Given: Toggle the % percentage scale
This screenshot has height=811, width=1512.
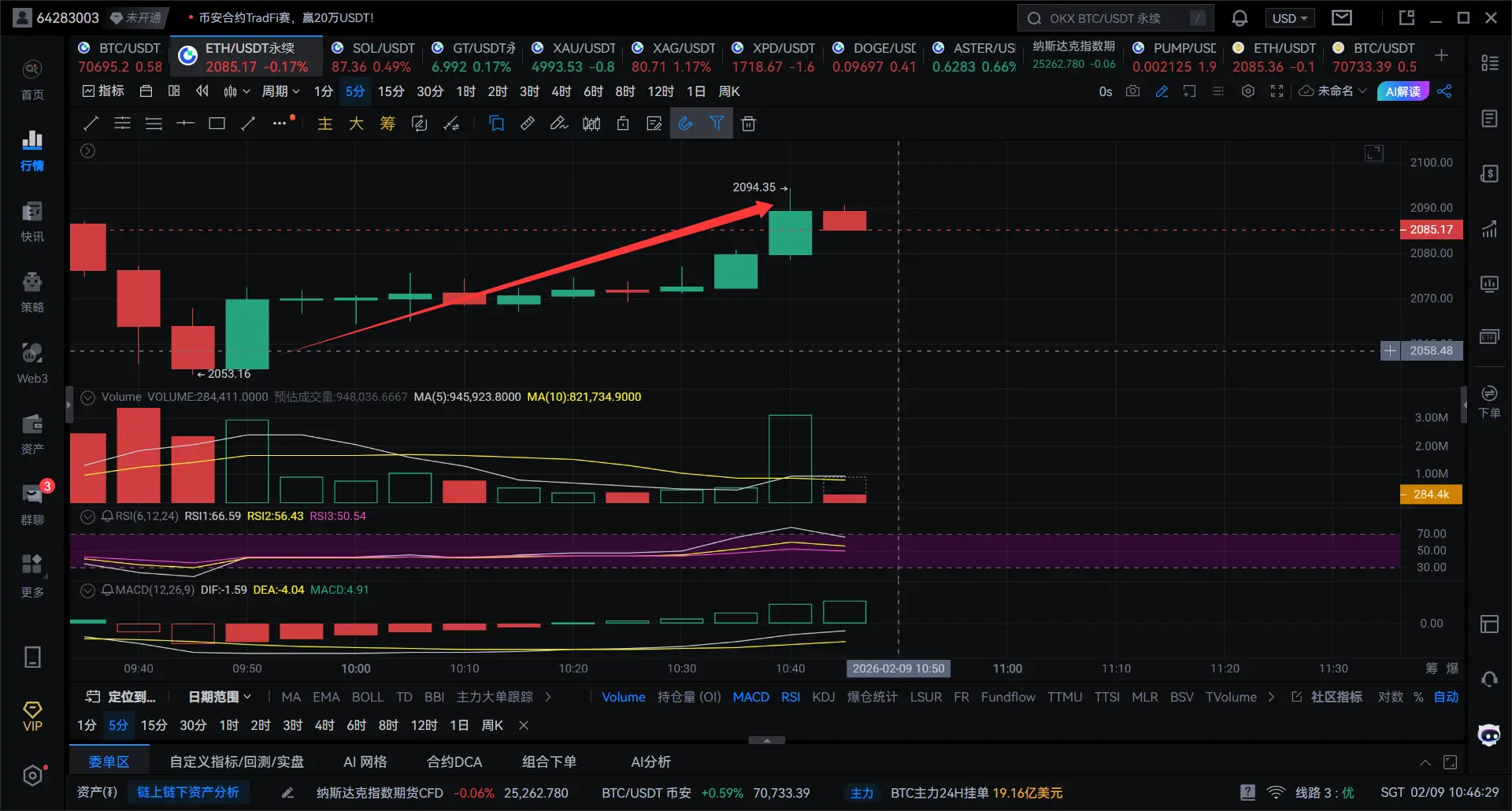Looking at the screenshot, I should (1418, 697).
